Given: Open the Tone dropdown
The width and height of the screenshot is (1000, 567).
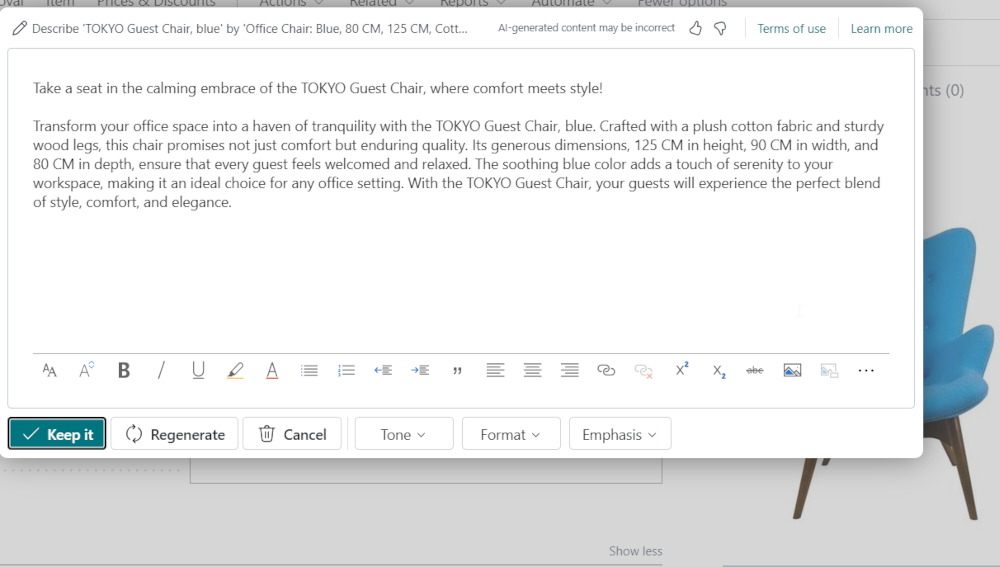Looking at the screenshot, I should point(404,434).
